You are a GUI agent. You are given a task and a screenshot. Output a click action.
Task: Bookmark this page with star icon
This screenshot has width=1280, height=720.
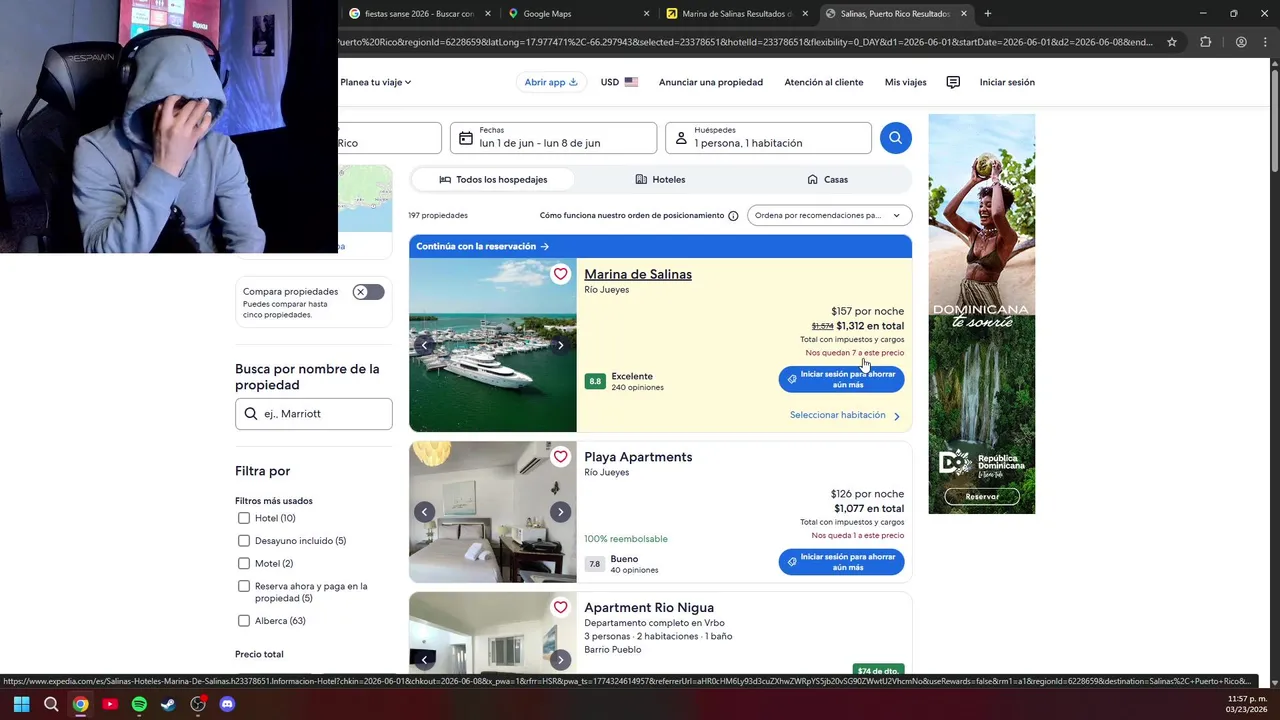tap(1172, 42)
